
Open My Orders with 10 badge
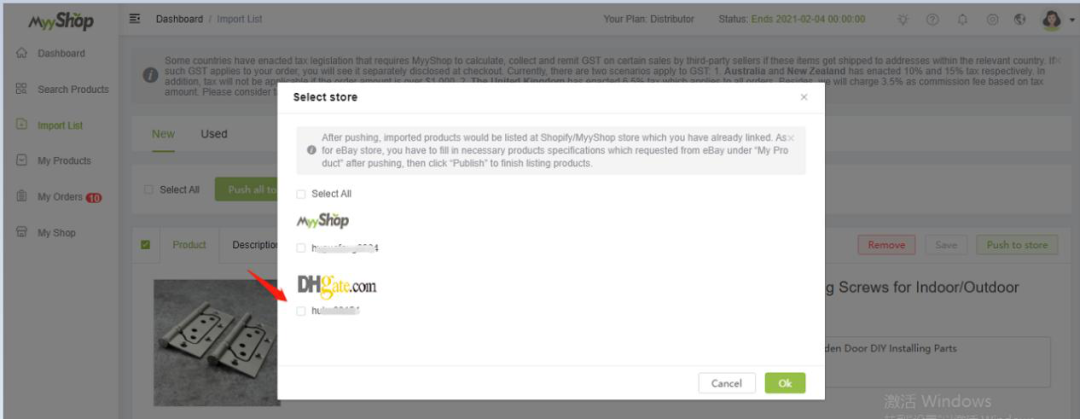pos(59,197)
